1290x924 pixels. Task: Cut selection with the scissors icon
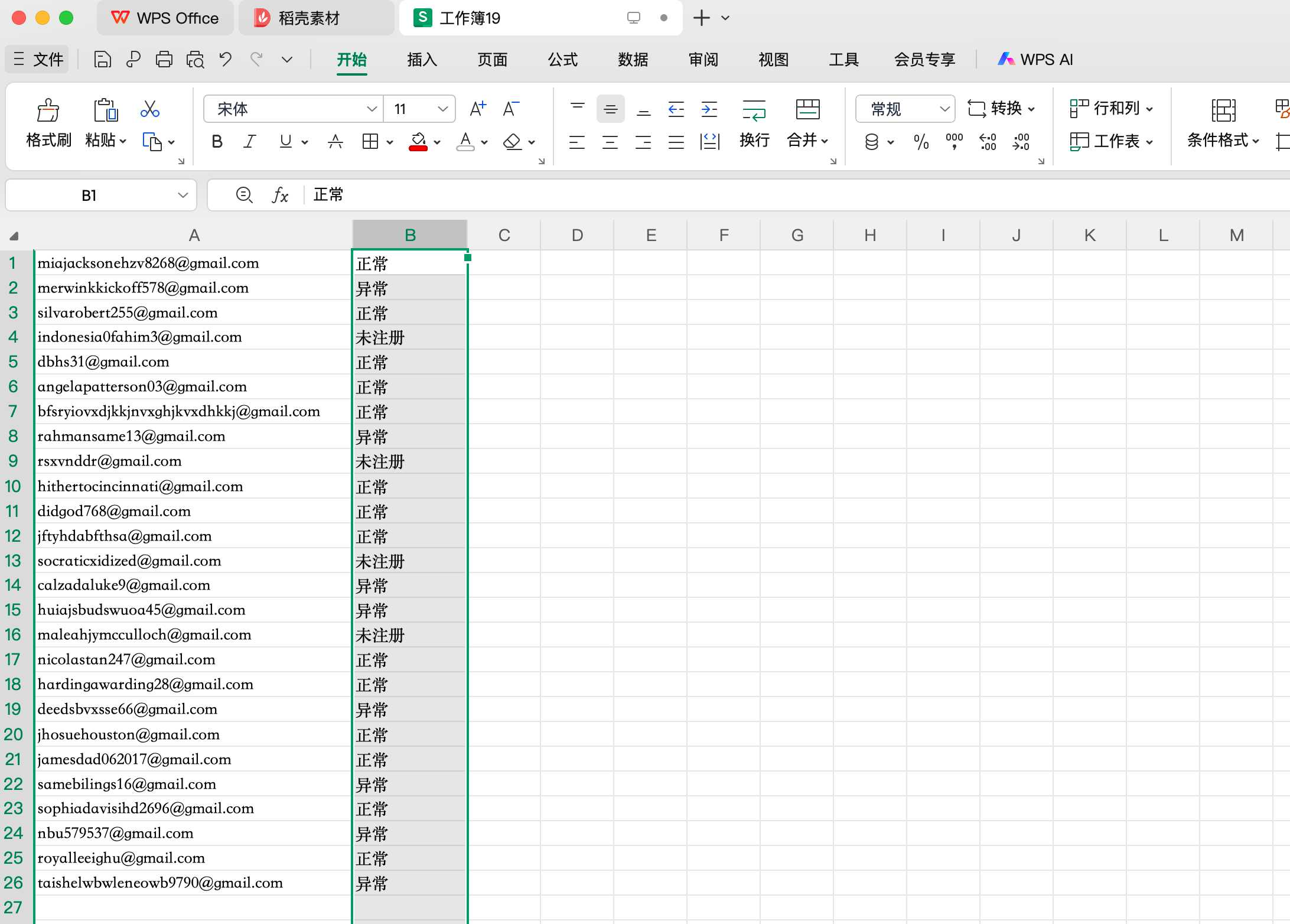[150, 109]
